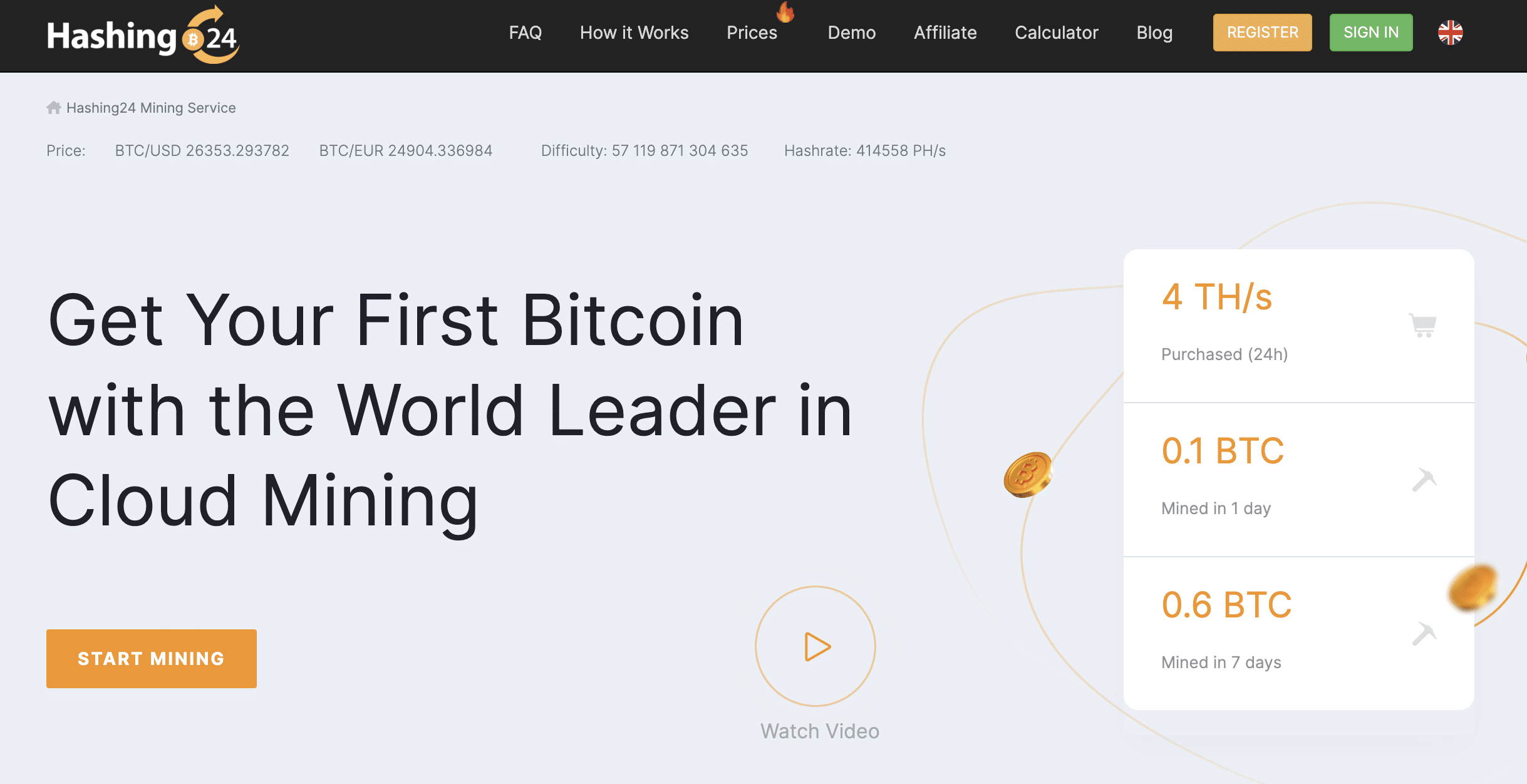Select the How it Works menu item
The image size is (1527, 784).
pyautogui.click(x=633, y=32)
